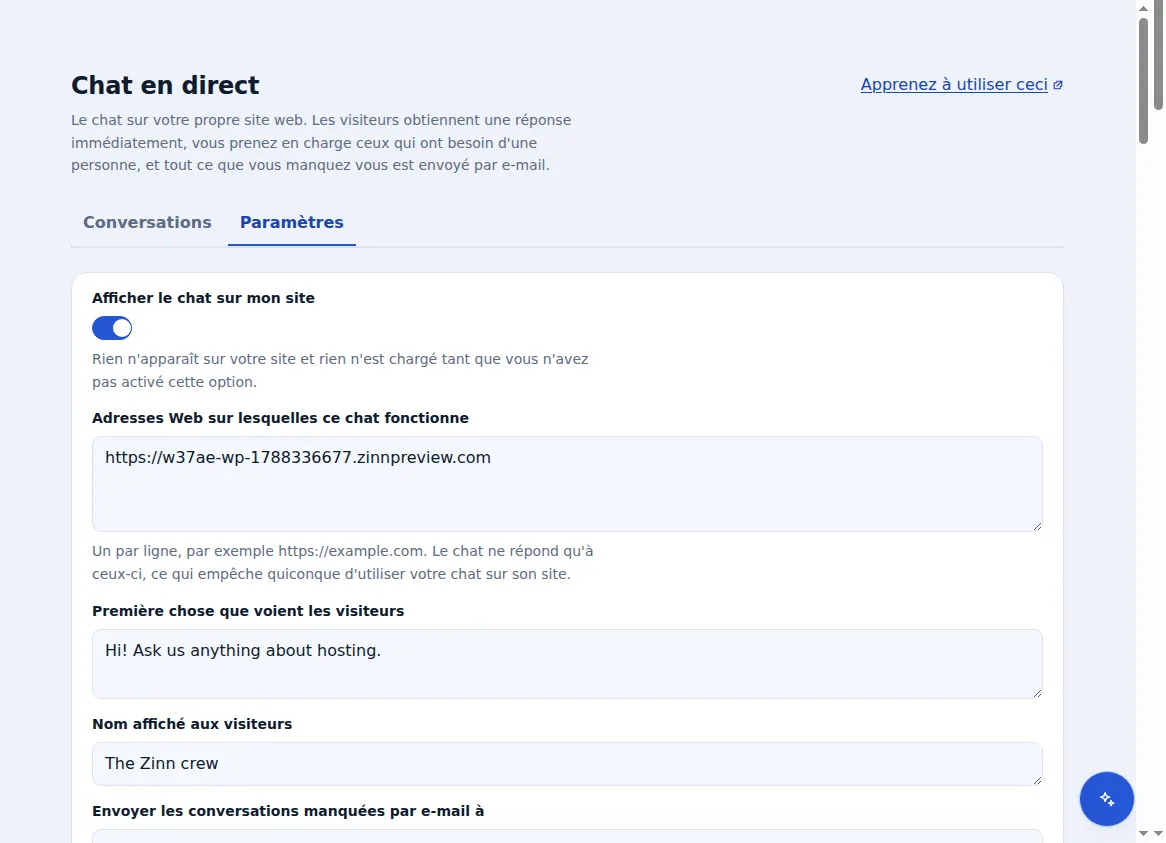Open the AI assistant sparkle button
Viewport: 1166px width, 843px height.
click(x=1107, y=798)
